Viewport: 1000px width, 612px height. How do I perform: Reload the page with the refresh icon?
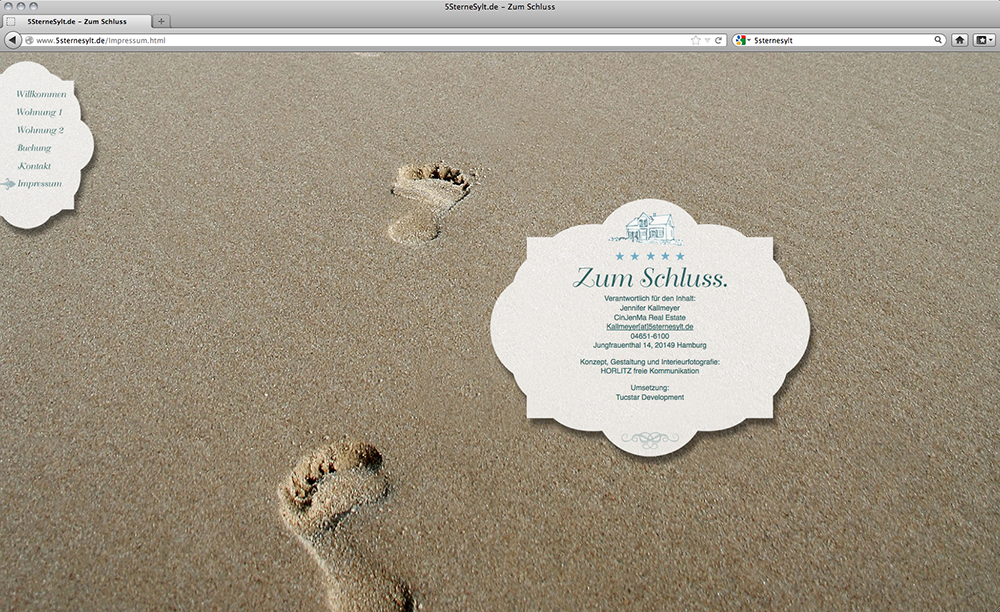tap(719, 40)
